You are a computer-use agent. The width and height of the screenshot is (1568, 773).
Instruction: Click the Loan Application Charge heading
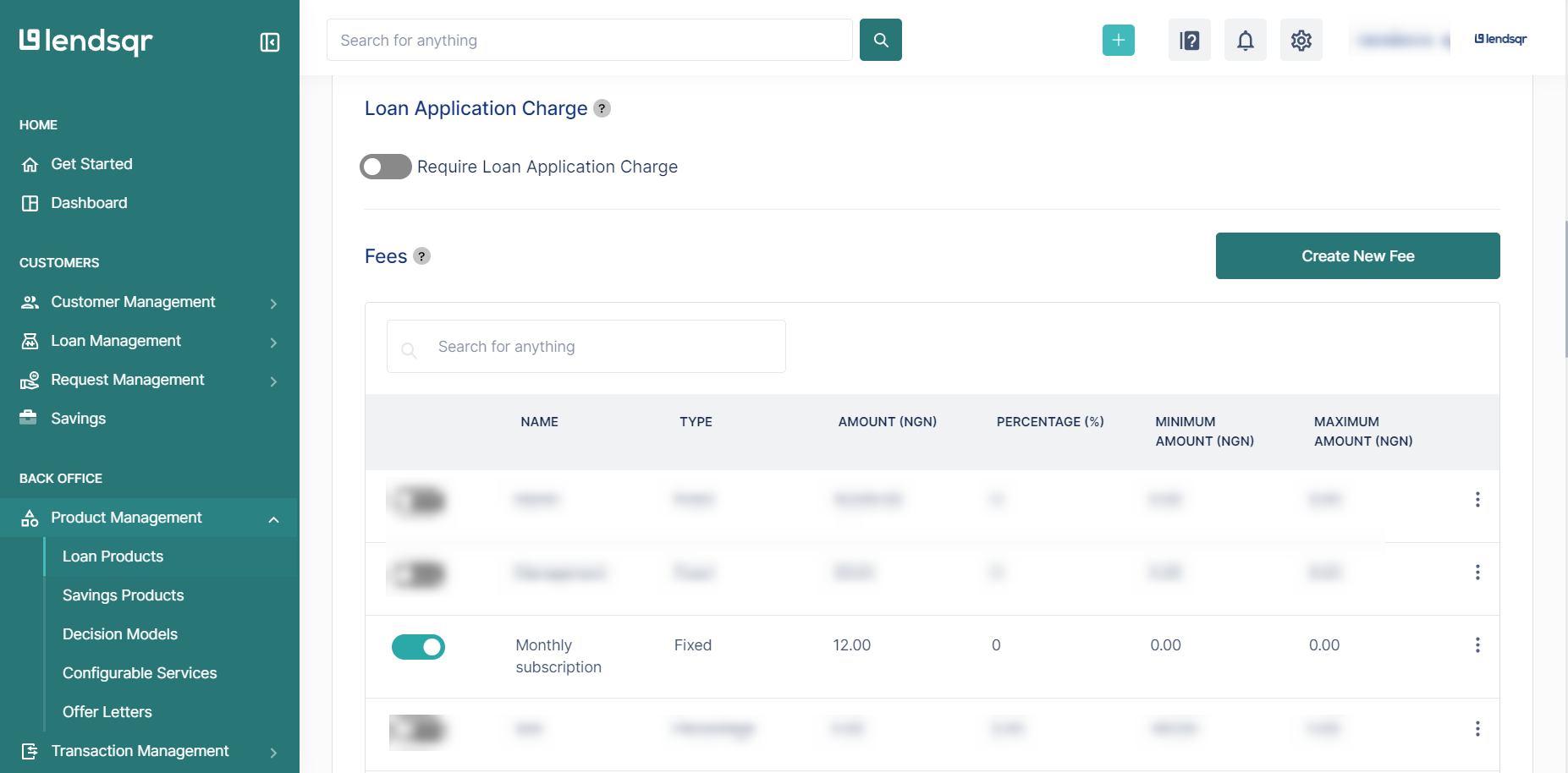(476, 108)
